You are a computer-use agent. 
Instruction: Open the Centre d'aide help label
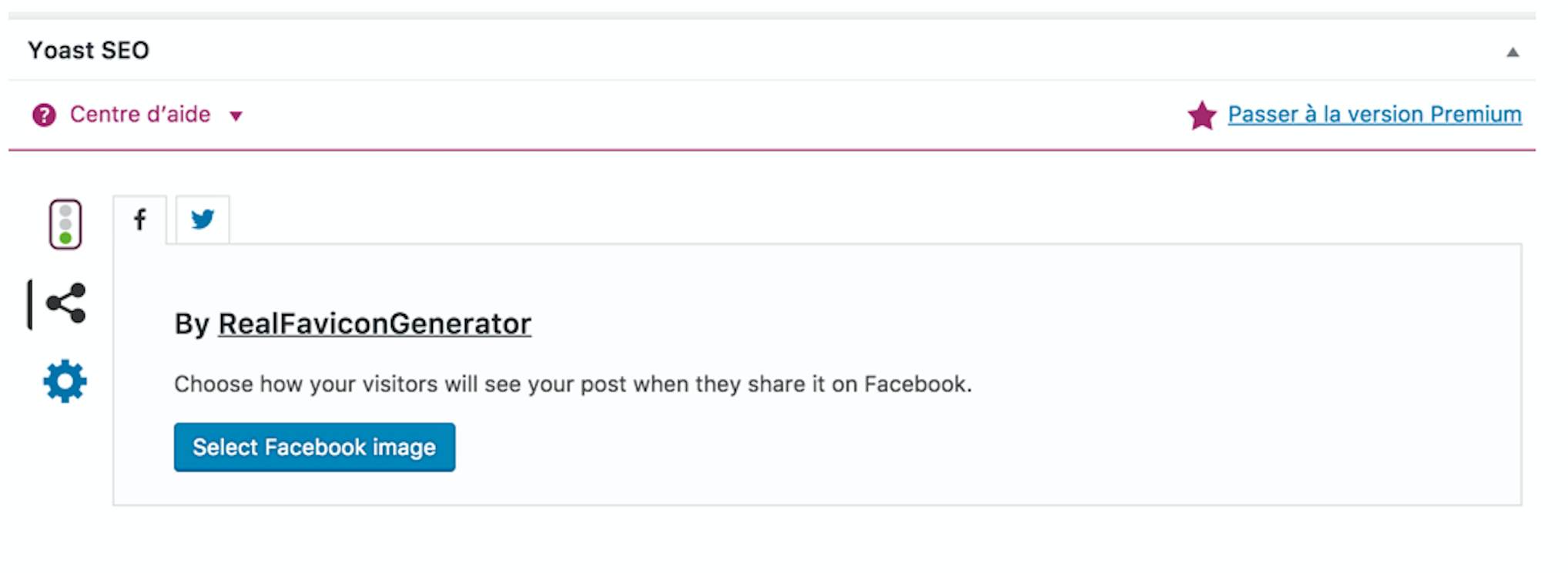(x=140, y=114)
